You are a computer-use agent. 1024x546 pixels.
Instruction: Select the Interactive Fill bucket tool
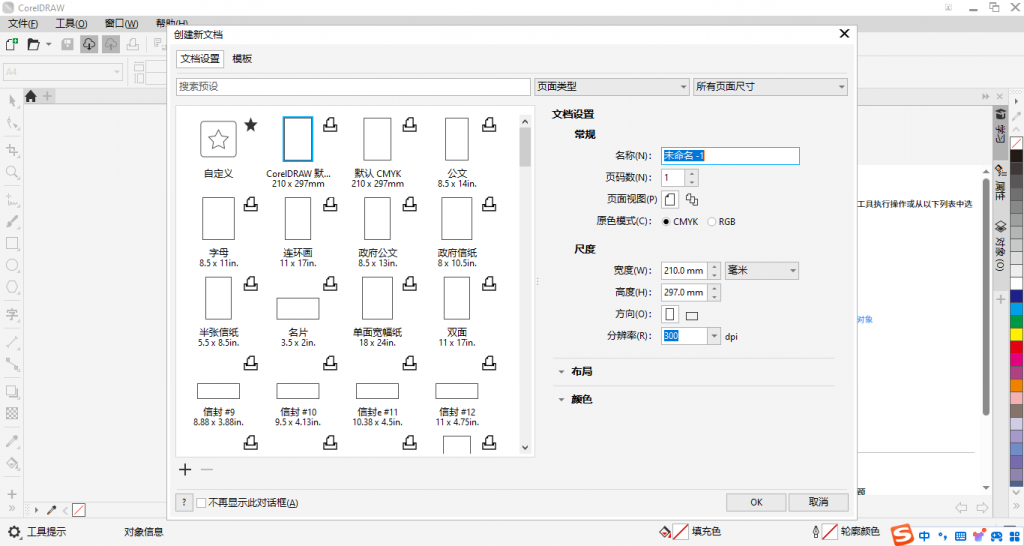point(12,463)
